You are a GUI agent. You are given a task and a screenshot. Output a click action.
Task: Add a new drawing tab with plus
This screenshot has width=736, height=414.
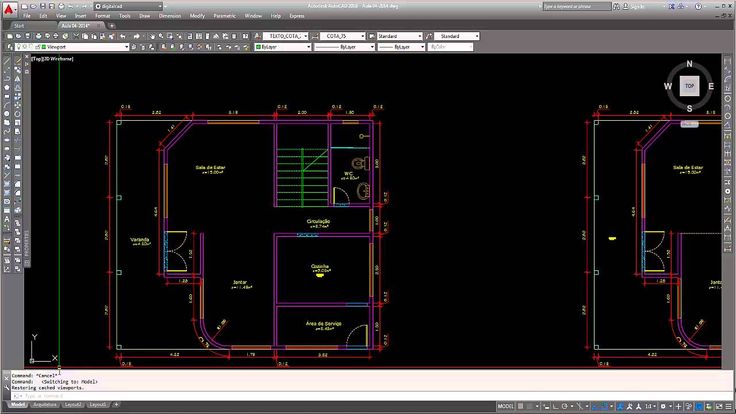pyautogui.click(x=112, y=26)
